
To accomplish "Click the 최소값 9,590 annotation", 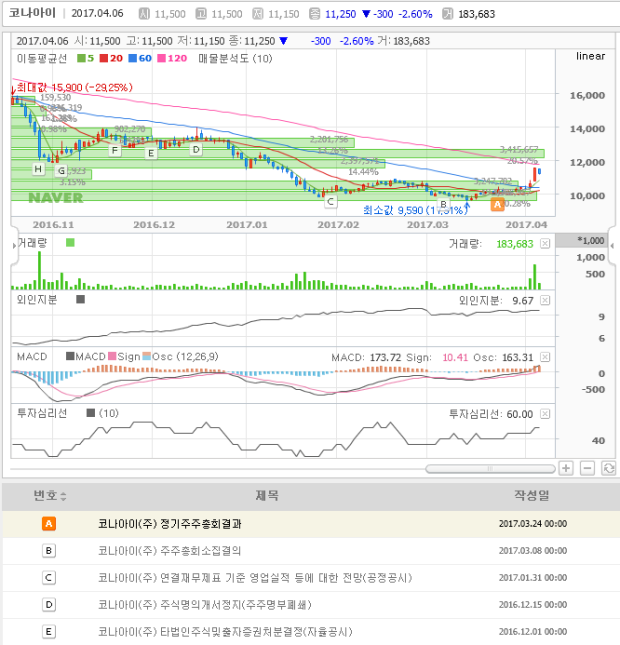I will pos(415,210).
